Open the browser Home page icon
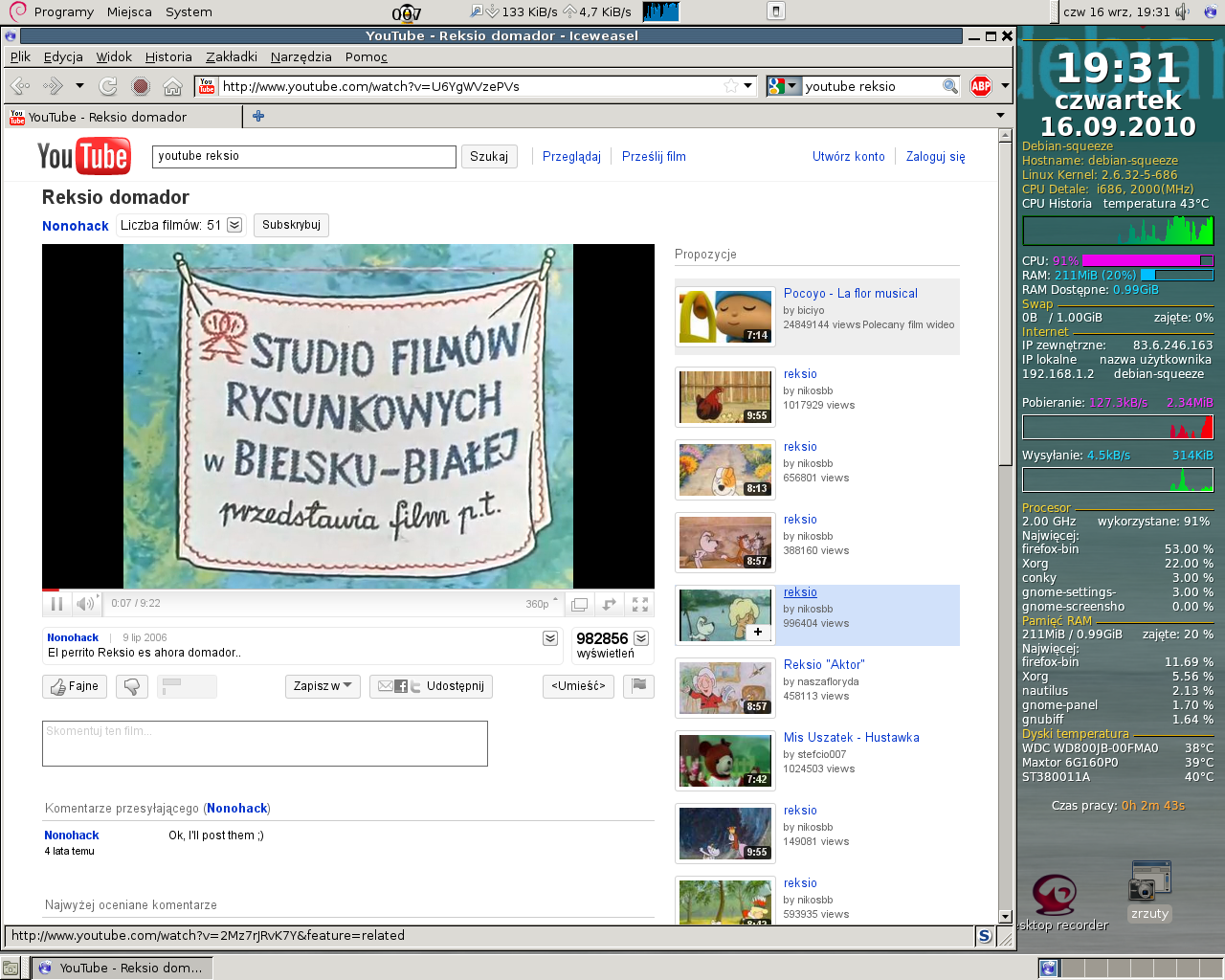Screen dimensions: 1225x980 (x=172, y=86)
